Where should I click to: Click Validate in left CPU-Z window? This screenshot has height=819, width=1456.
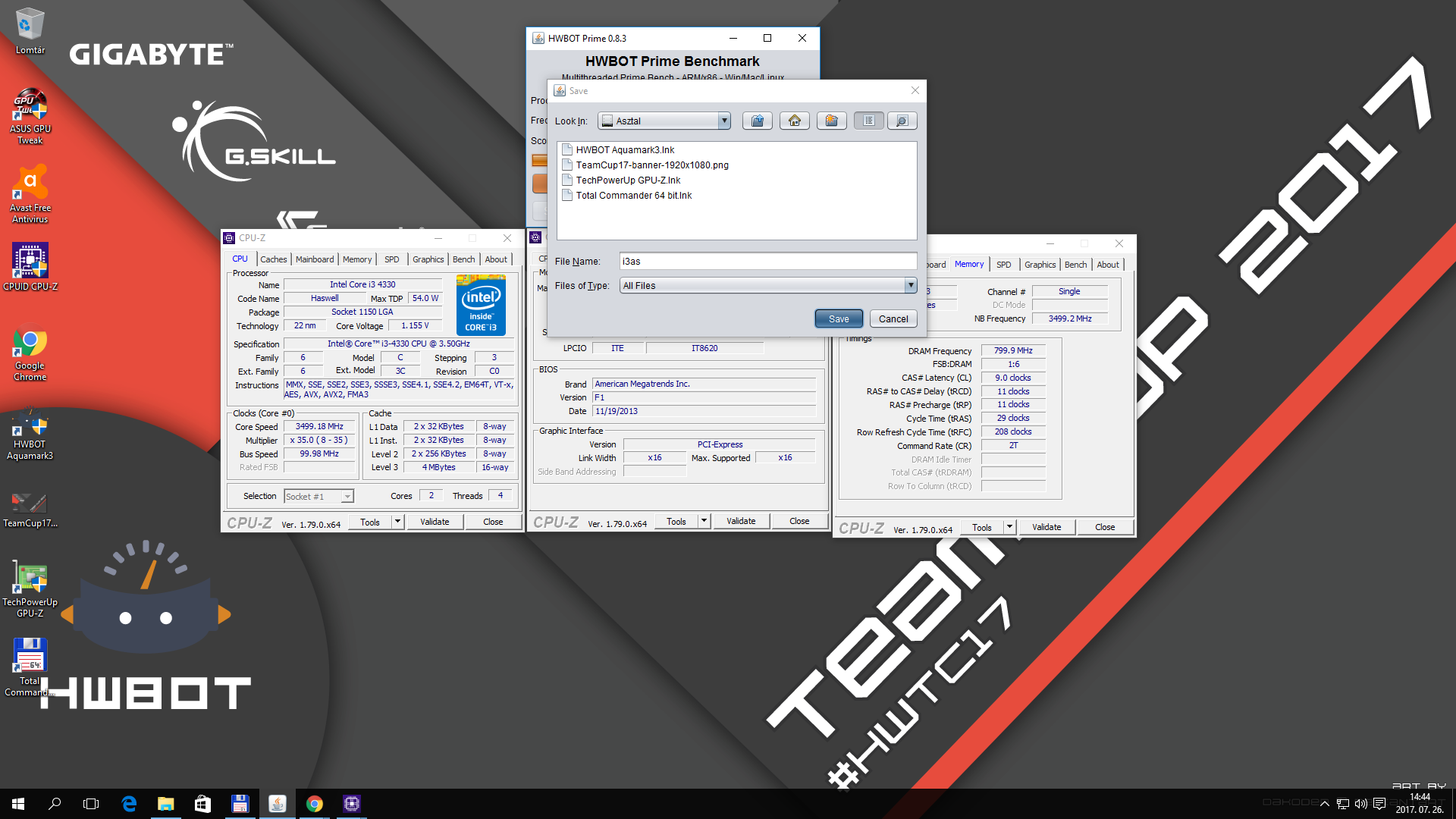point(435,522)
